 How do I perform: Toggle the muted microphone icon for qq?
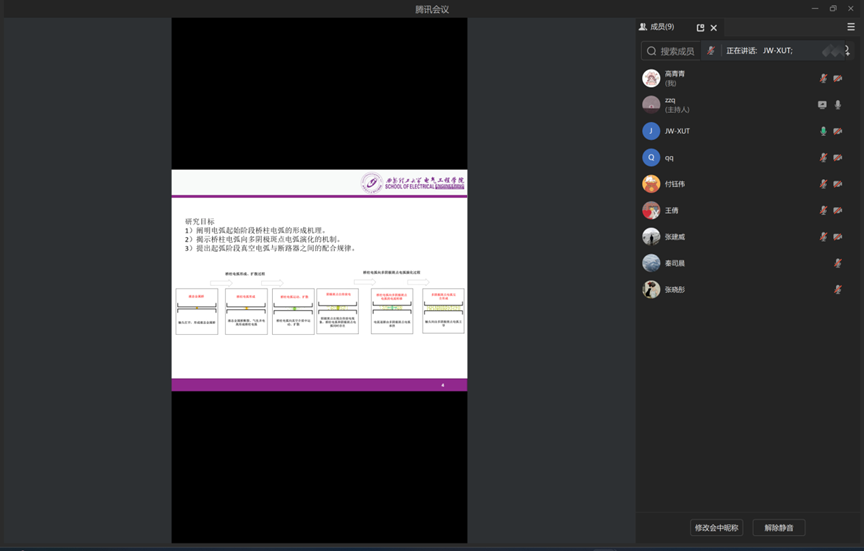[824, 158]
